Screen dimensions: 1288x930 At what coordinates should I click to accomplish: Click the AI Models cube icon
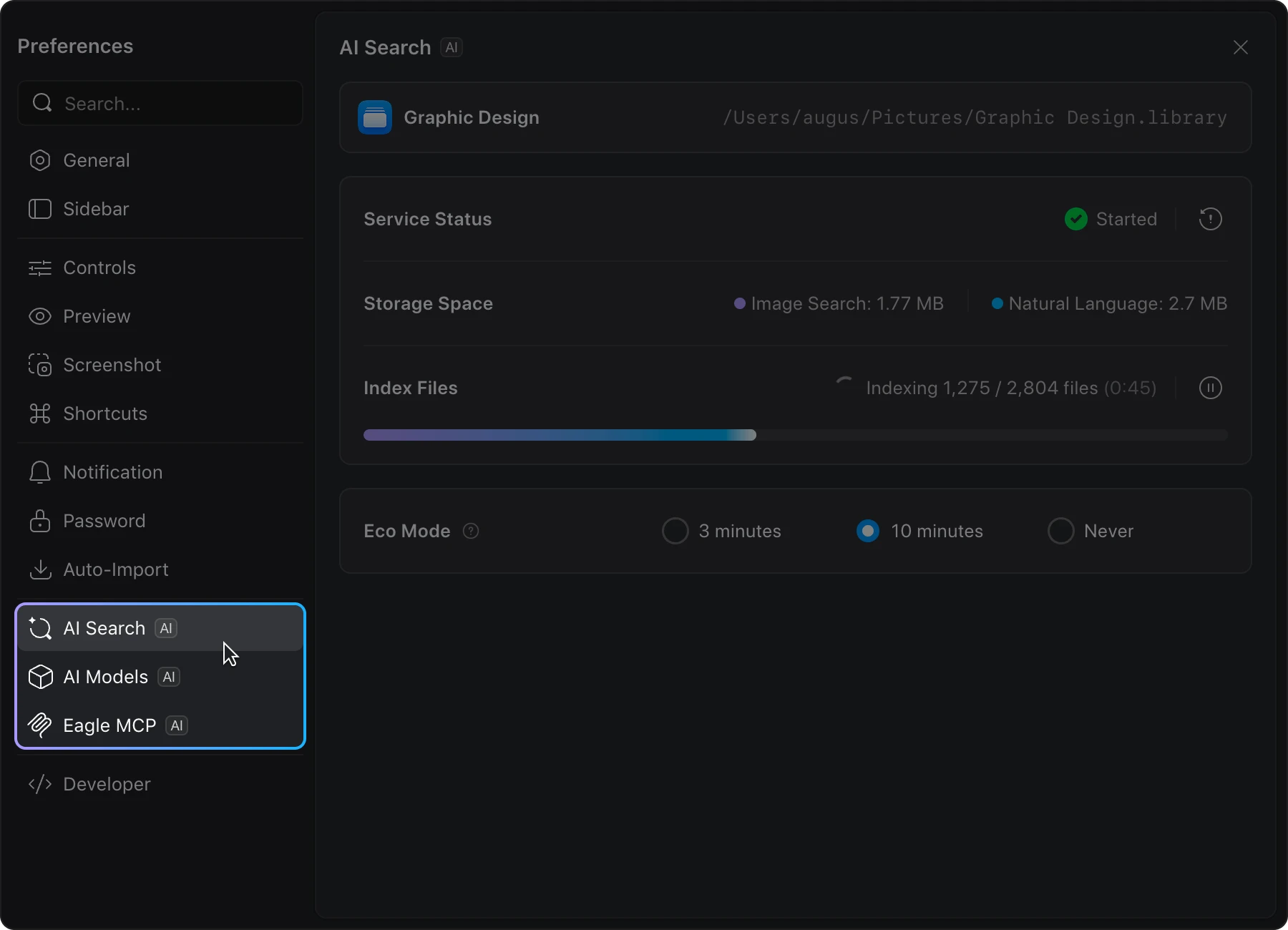click(40, 677)
